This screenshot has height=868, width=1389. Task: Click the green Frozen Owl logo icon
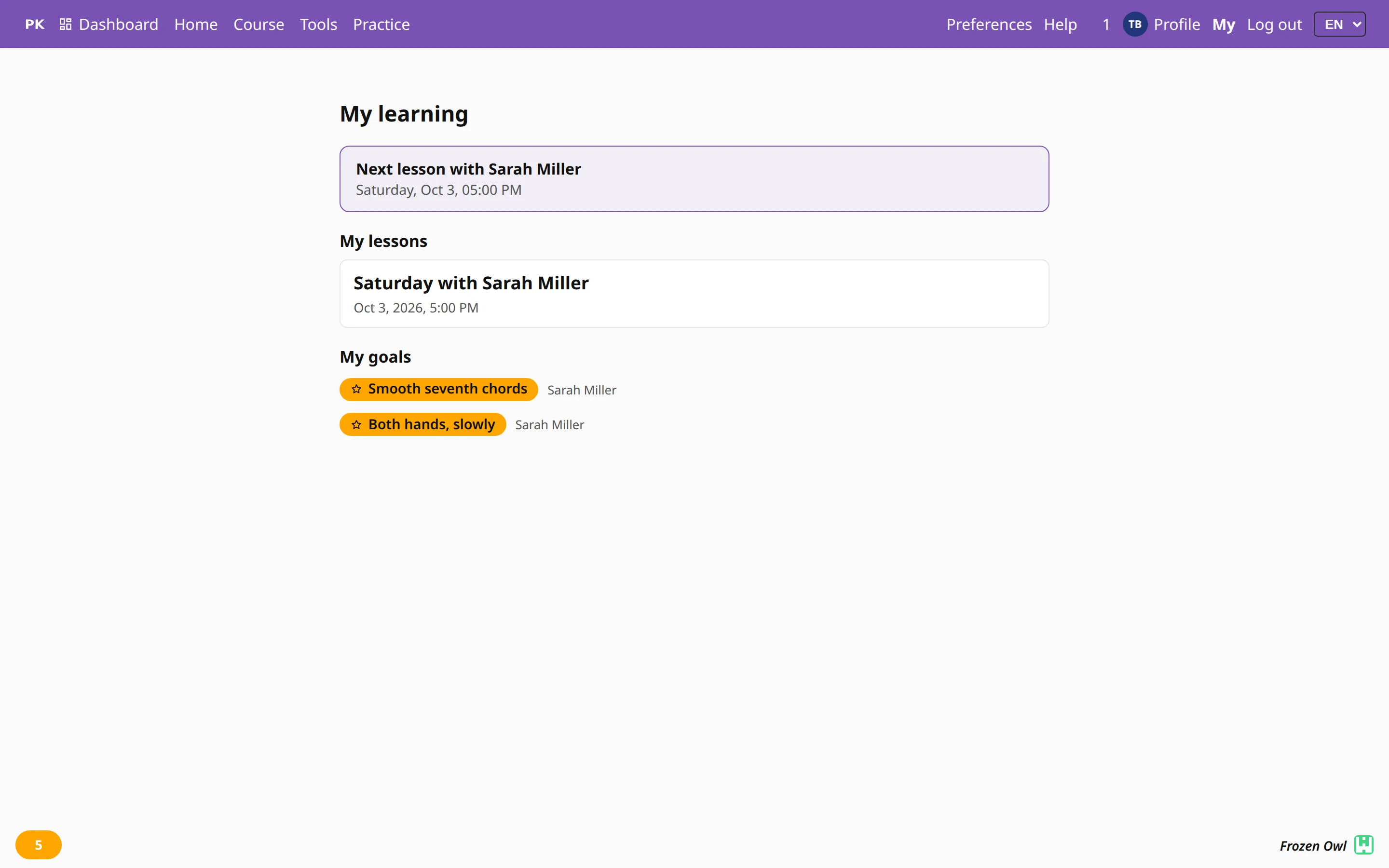1364,844
